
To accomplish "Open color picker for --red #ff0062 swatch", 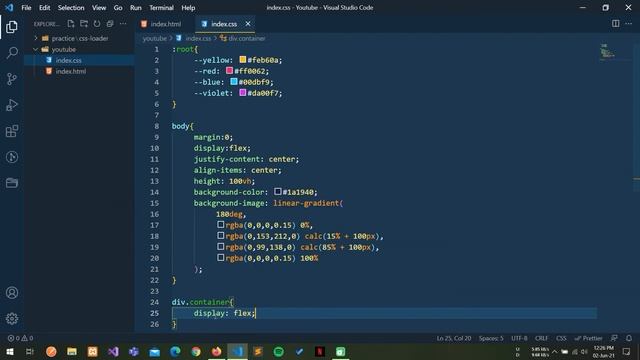I will pyautogui.click(x=230, y=71).
